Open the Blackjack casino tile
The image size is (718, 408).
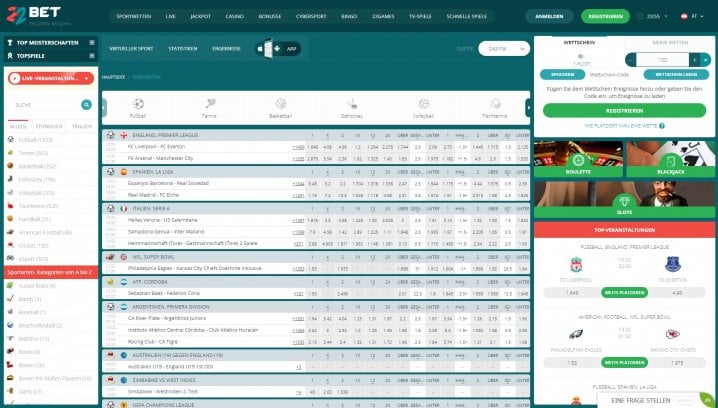[671, 159]
